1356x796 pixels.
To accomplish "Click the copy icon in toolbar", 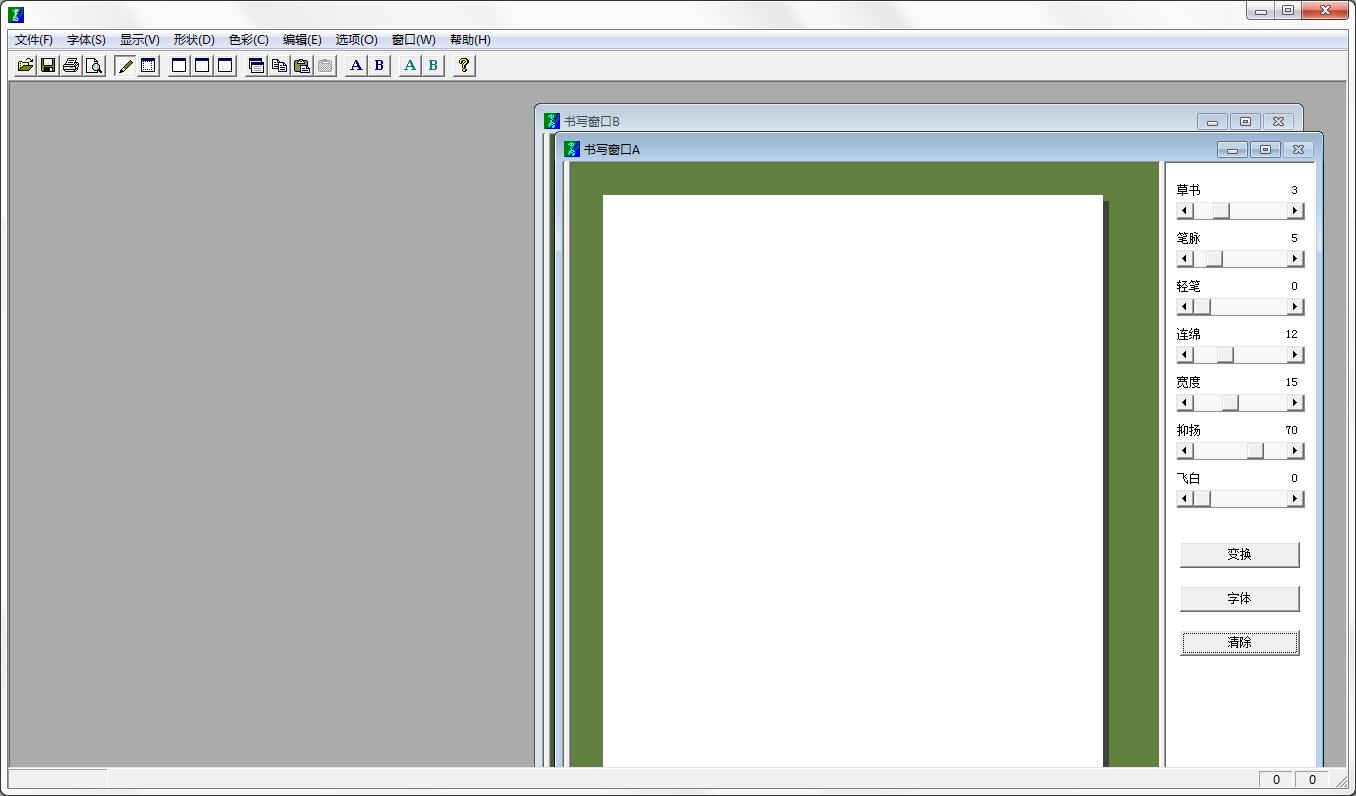I will 279,66.
